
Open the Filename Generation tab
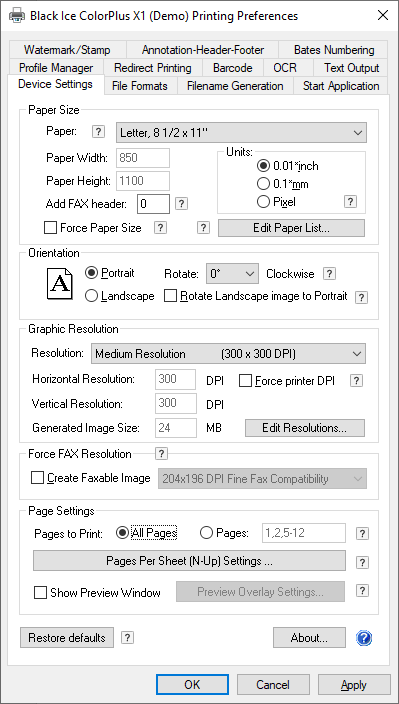coord(235,86)
